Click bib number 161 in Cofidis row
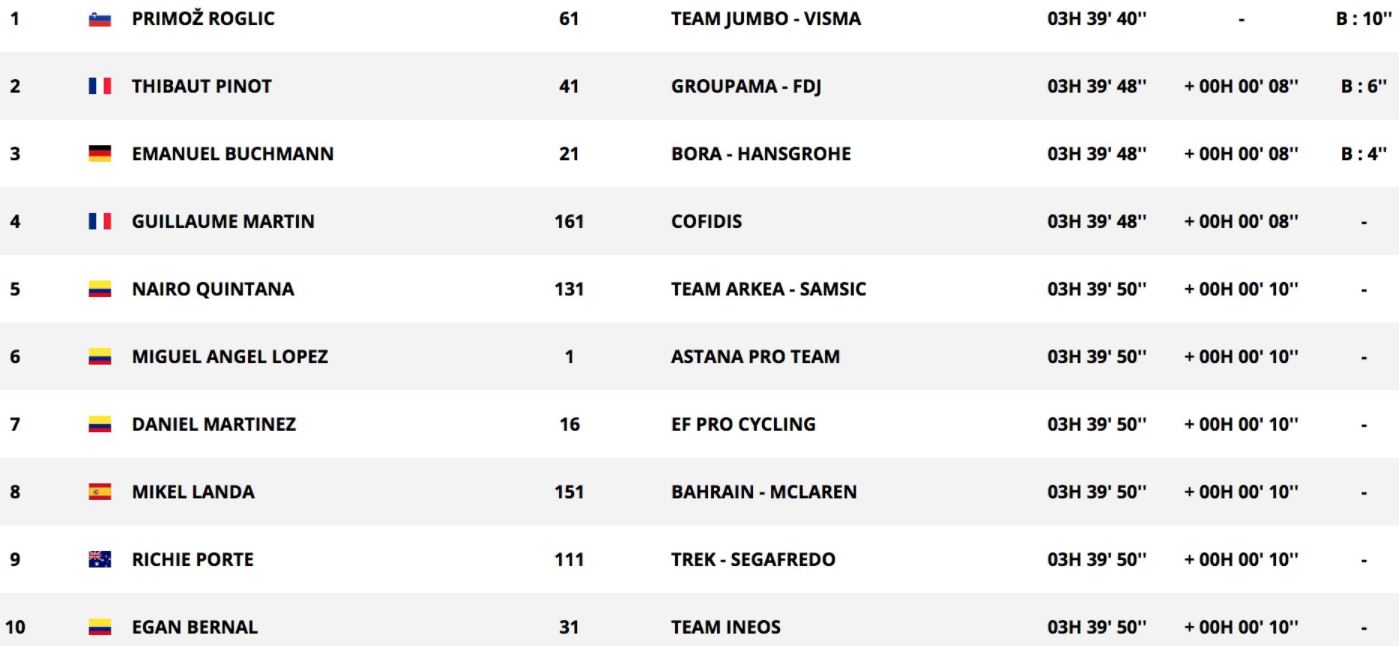The image size is (1399, 646). (569, 222)
